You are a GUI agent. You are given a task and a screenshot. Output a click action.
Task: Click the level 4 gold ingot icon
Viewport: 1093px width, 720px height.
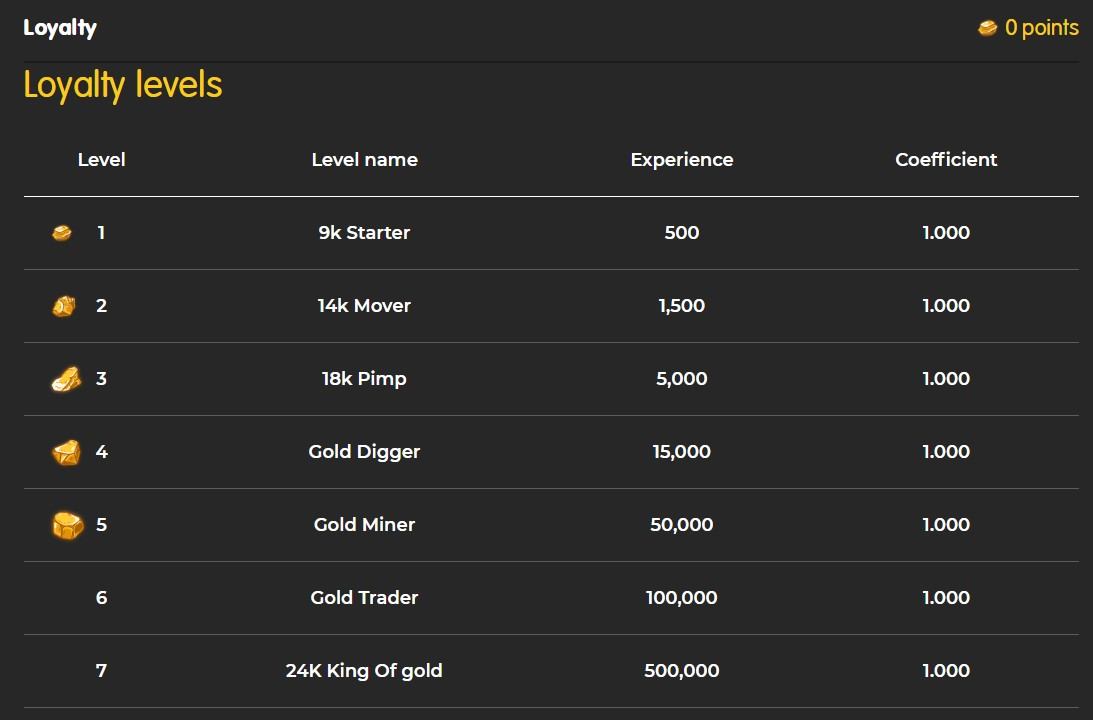coord(66,452)
